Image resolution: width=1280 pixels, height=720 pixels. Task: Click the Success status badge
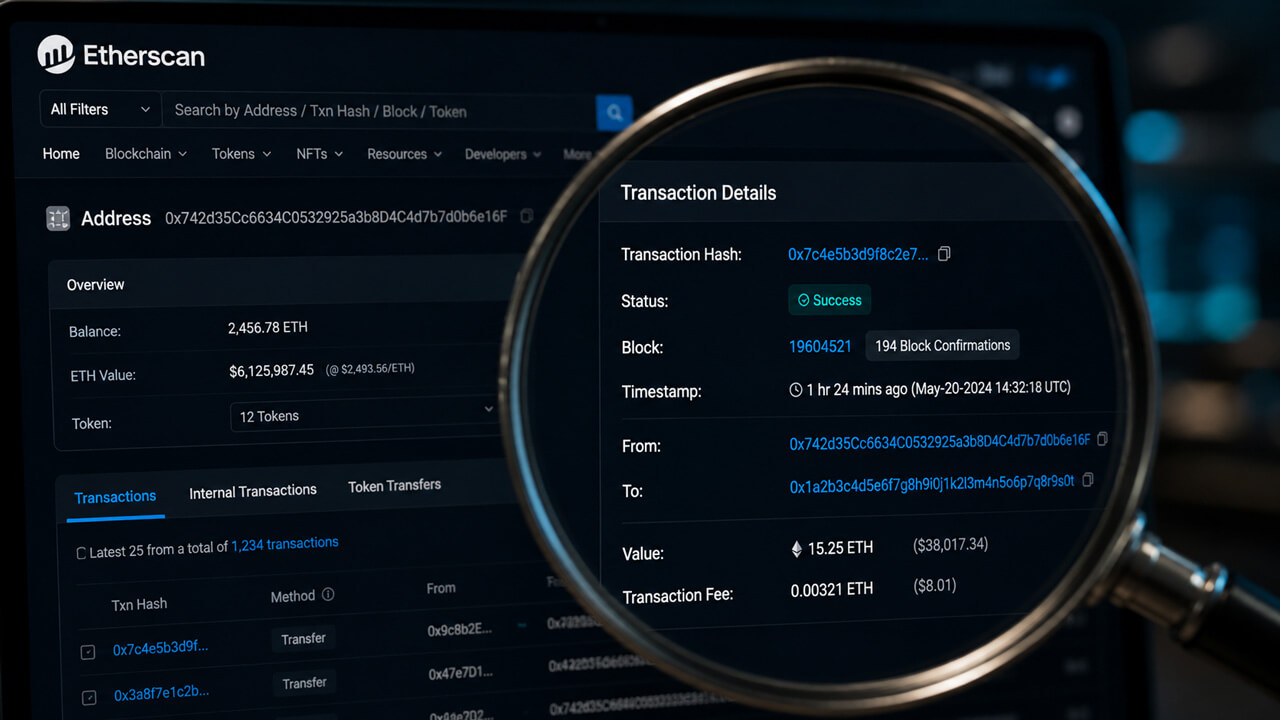pos(829,300)
